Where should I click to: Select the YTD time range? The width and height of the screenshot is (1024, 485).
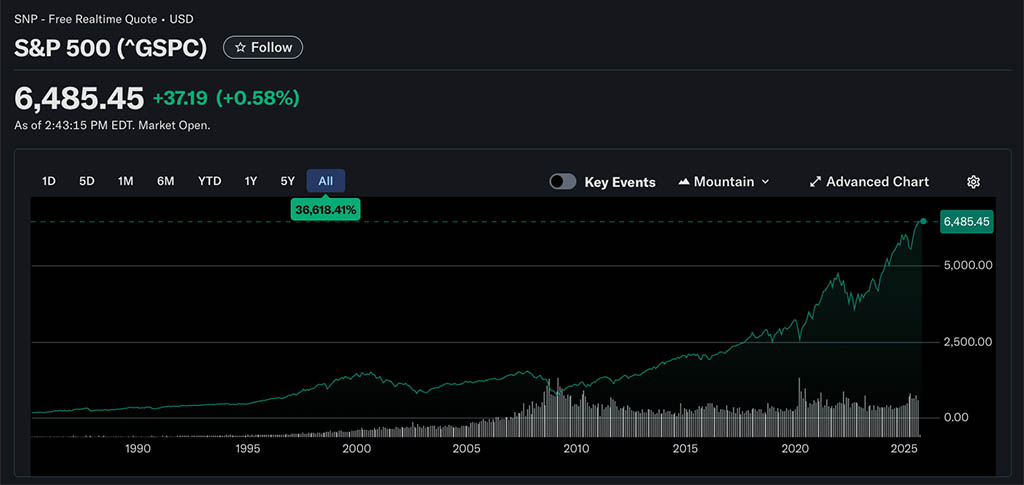tap(210, 181)
